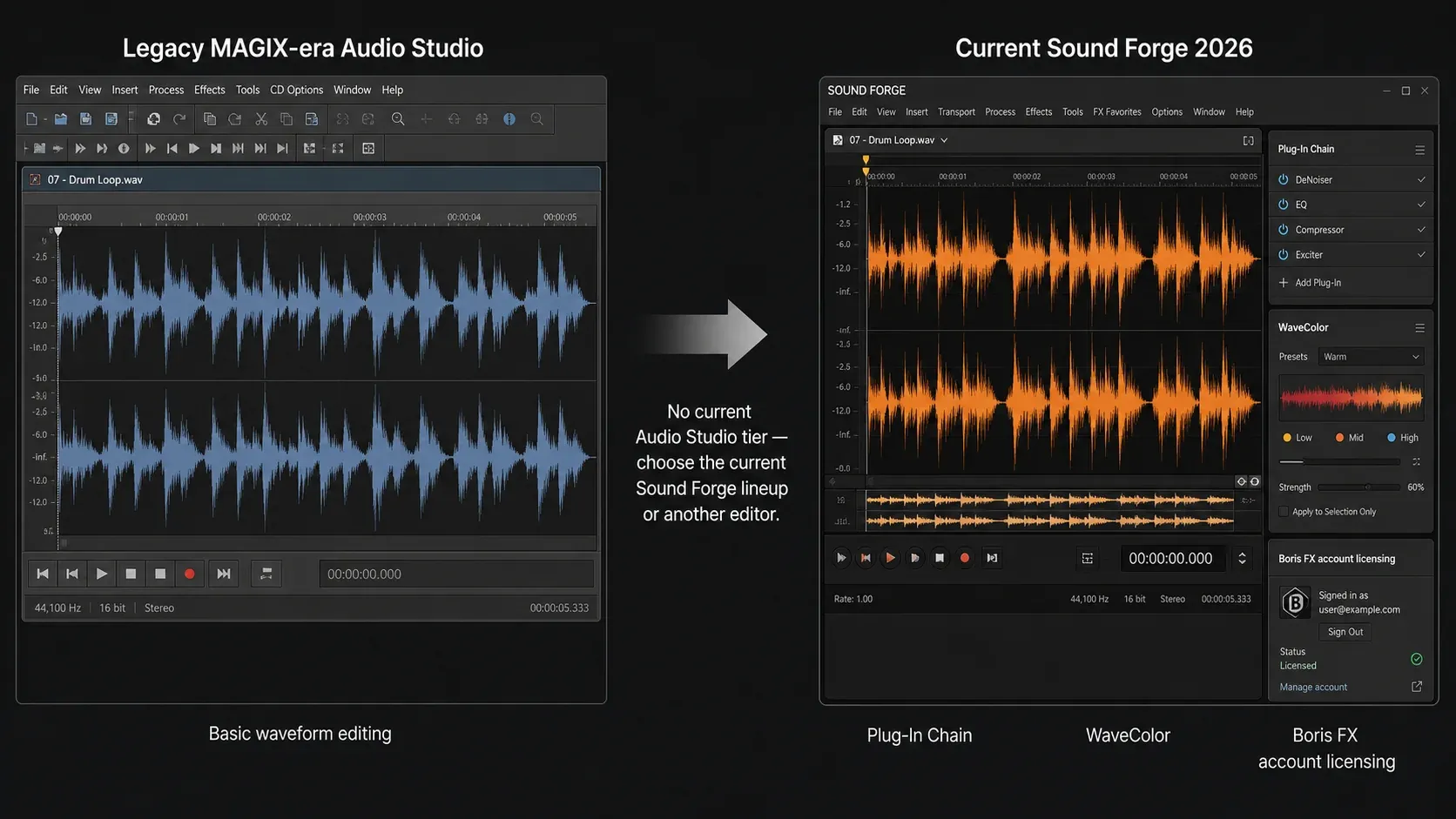The height and width of the screenshot is (819, 1456).
Task: Click New file icon in legacy Audio Studio toolbar
Action: (x=31, y=119)
